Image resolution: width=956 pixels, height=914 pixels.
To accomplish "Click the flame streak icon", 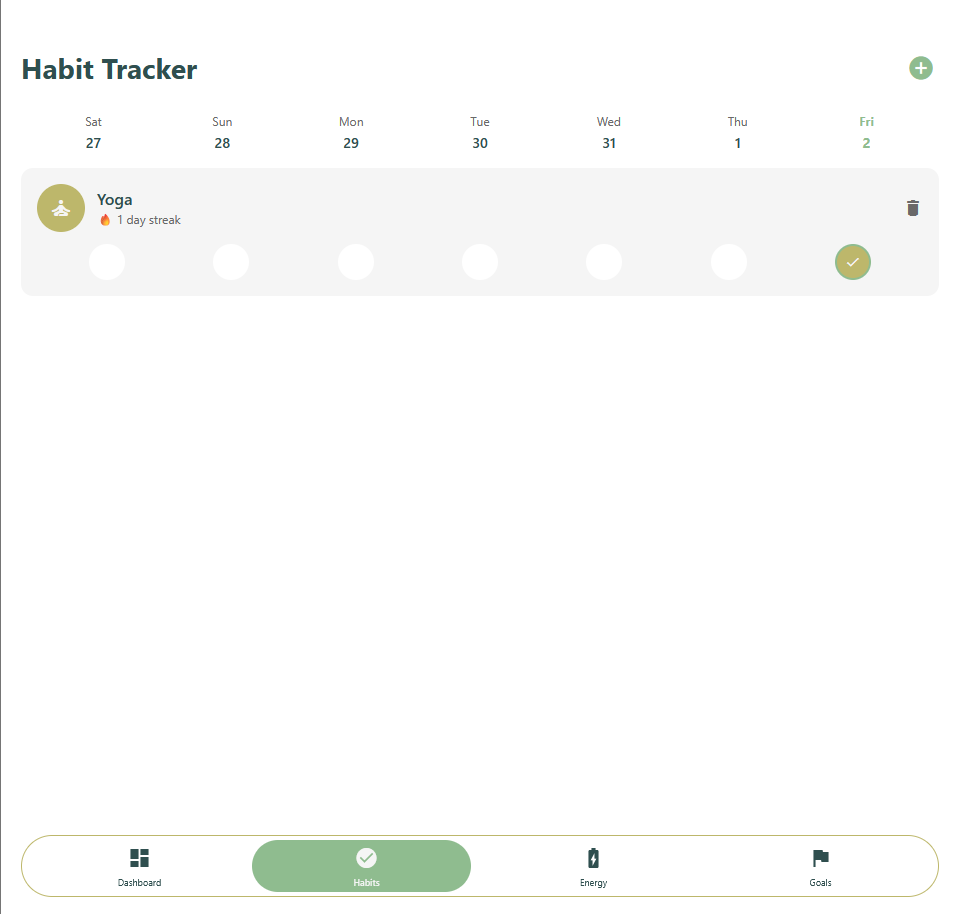I will 105,220.
